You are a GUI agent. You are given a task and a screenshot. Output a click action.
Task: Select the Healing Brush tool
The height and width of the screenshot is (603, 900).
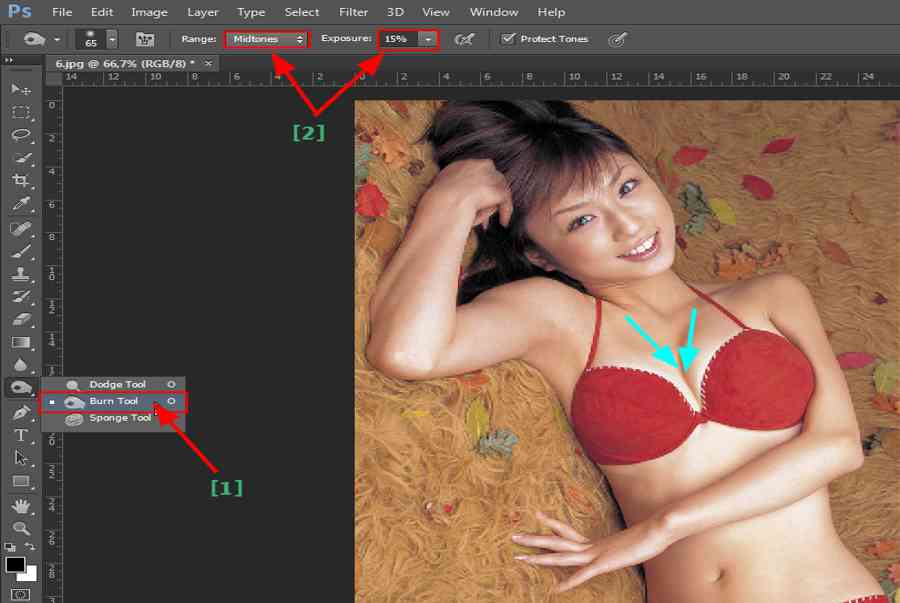tap(21, 228)
